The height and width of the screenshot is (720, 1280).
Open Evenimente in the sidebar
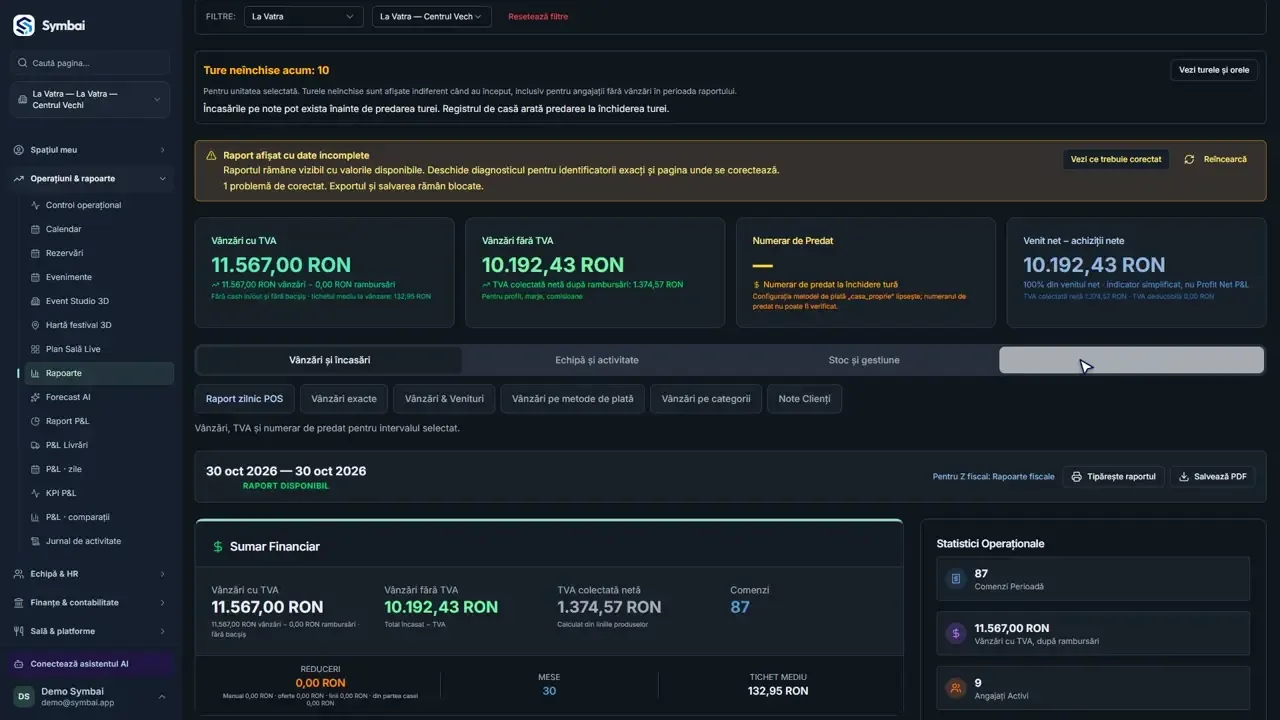pyautogui.click(x=98, y=277)
